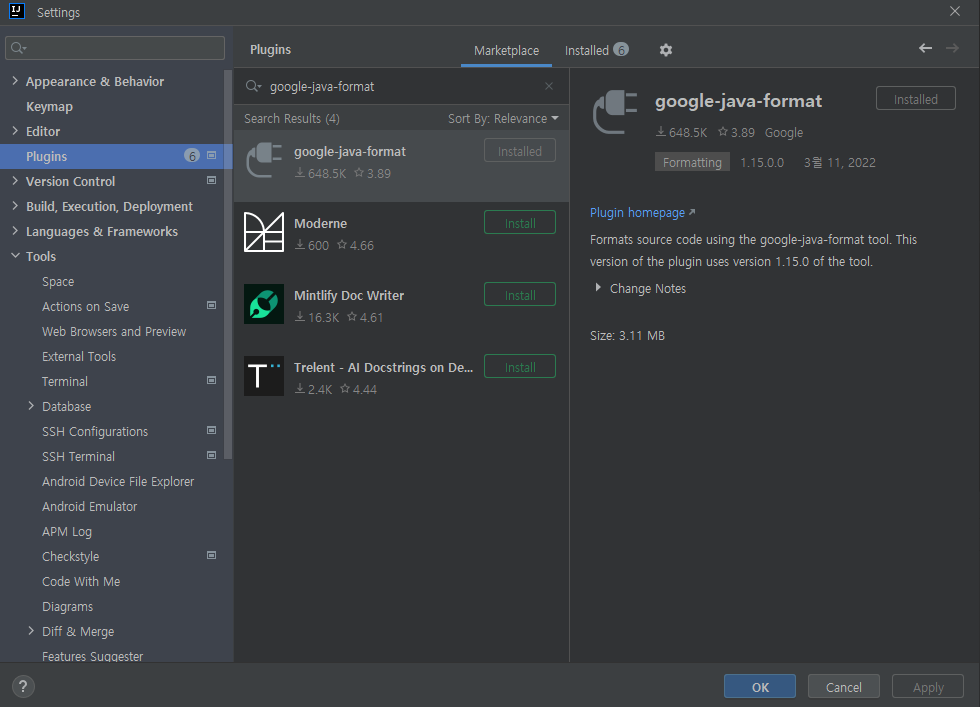Click the search magnifier in the plugin search box
Screen dimensions: 980x707
pos(254,86)
